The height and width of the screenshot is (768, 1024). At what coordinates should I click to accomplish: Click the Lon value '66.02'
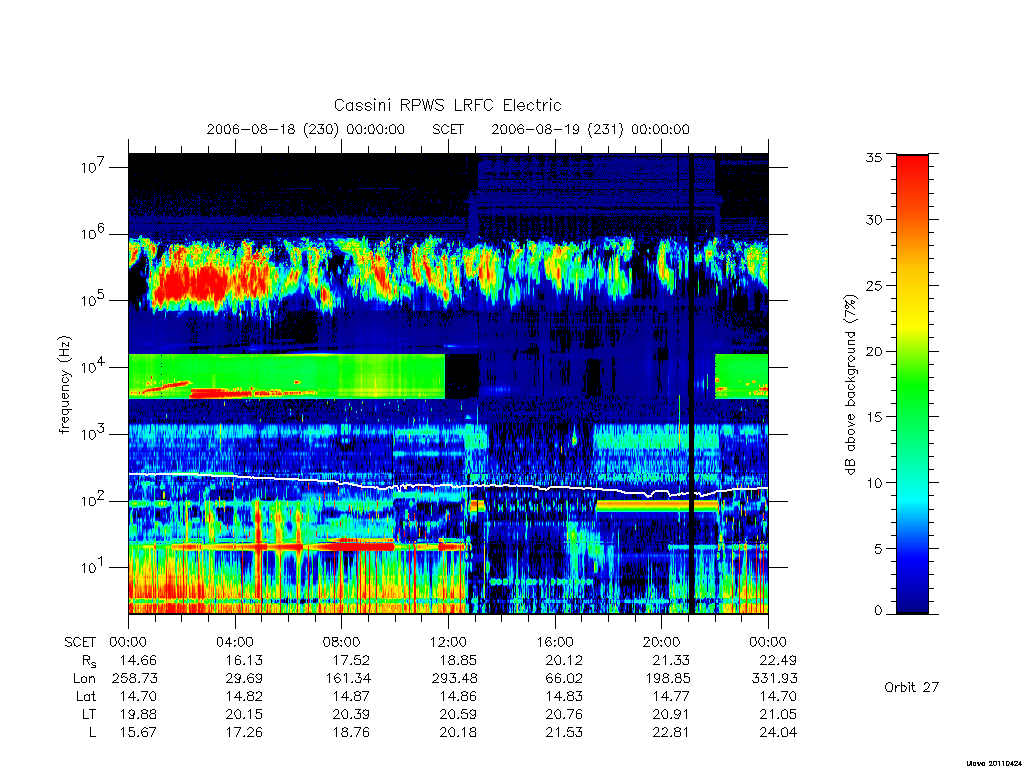click(564, 679)
